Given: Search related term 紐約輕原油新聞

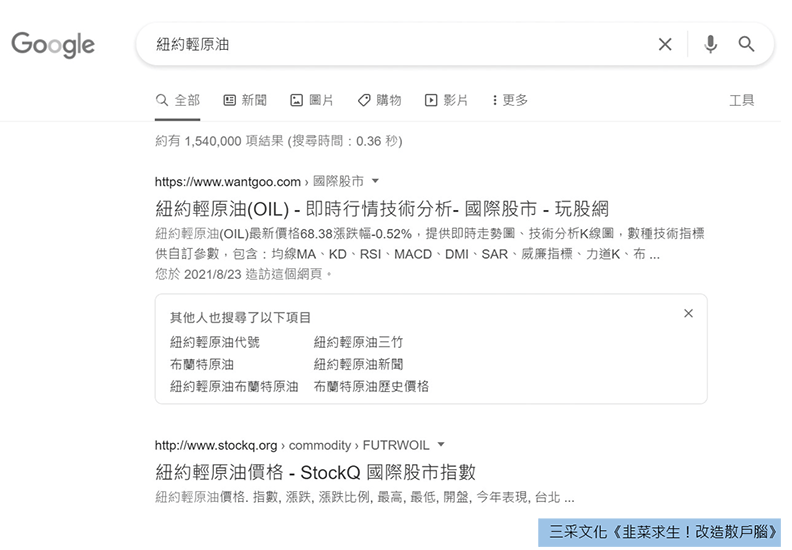Looking at the screenshot, I should pyautogui.click(x=358, y=364).
